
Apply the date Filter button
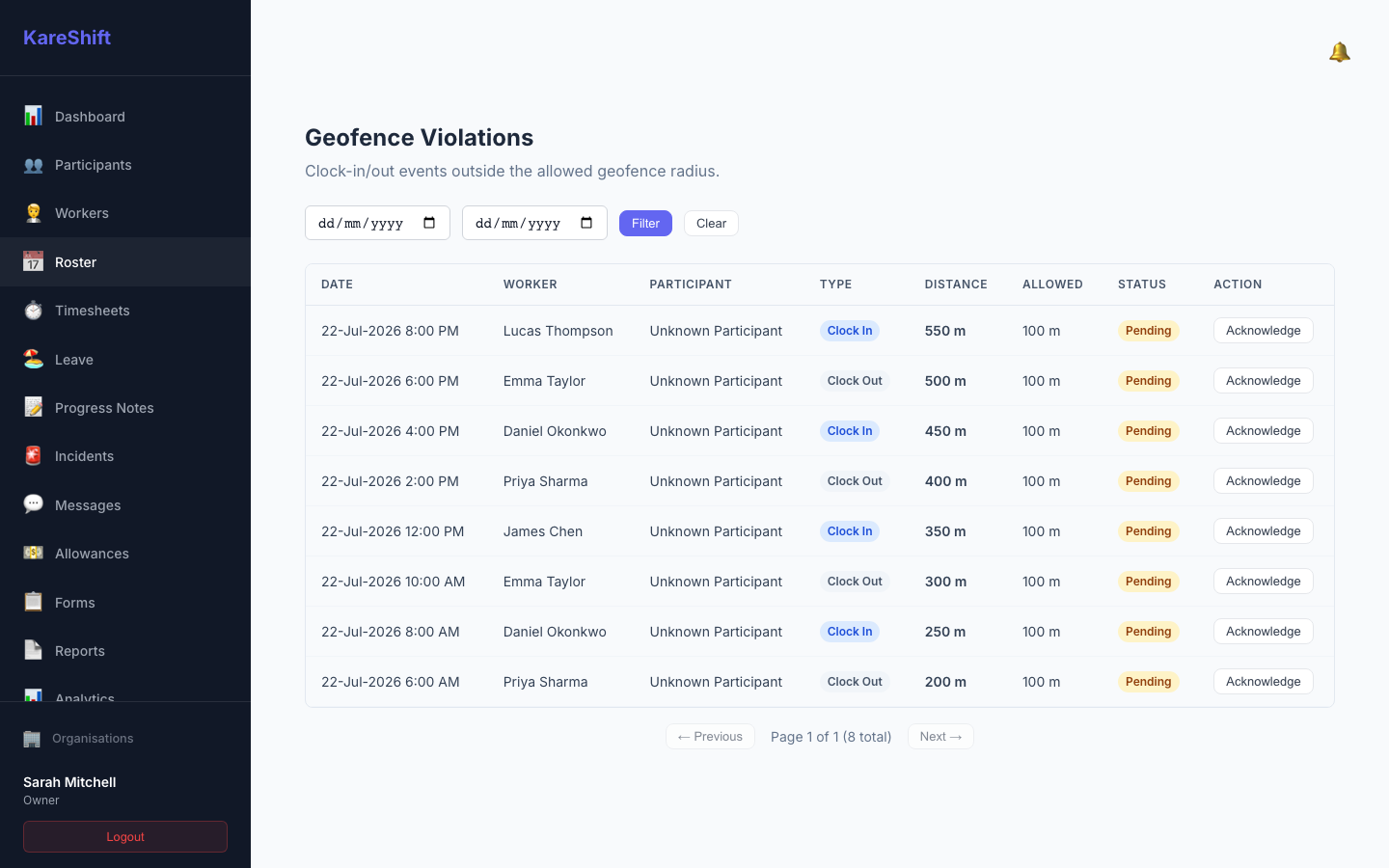point(645,223)
